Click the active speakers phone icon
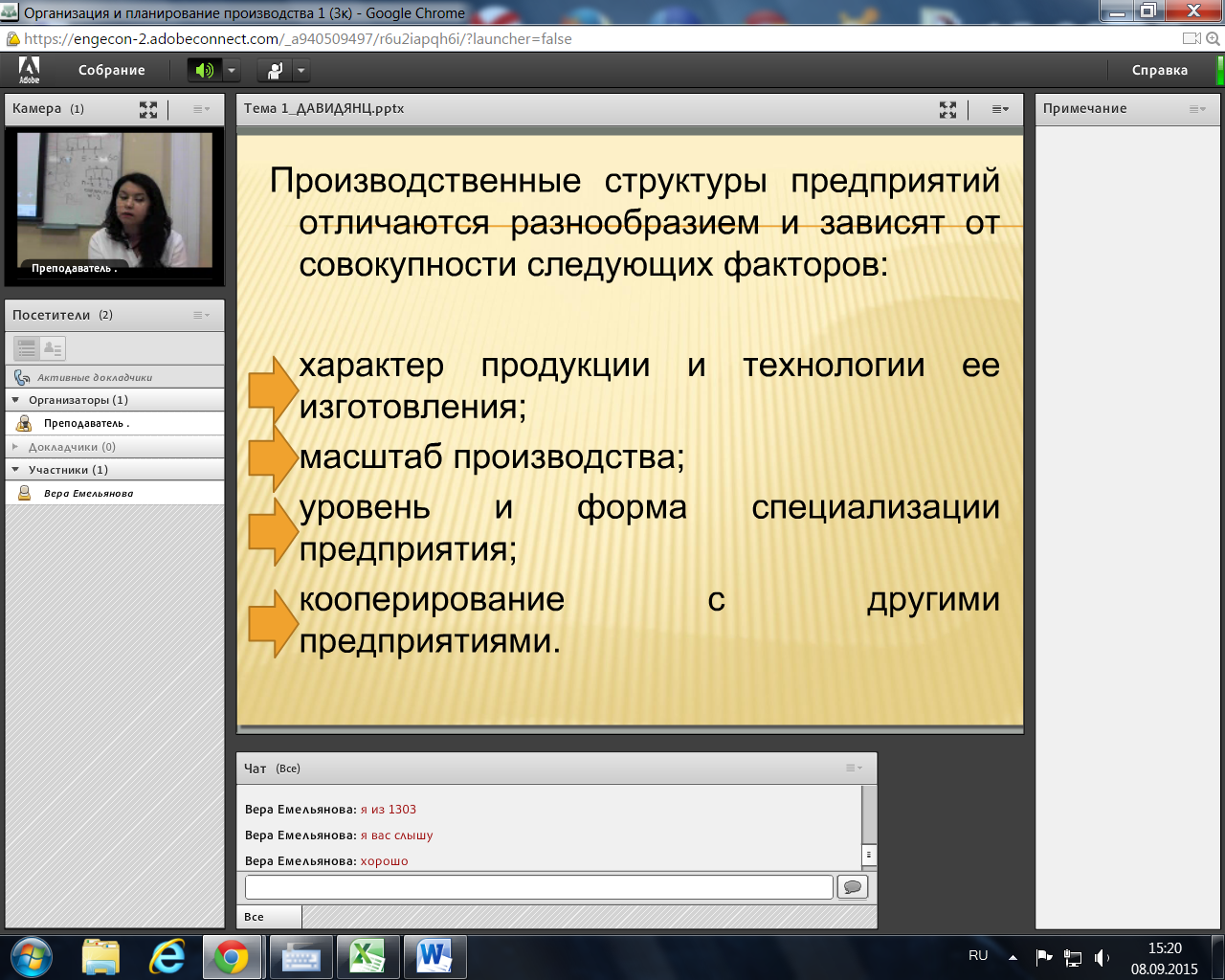The width and height of the screenshot is (1225, 980). pyautogui.click(x=22, y=377)
